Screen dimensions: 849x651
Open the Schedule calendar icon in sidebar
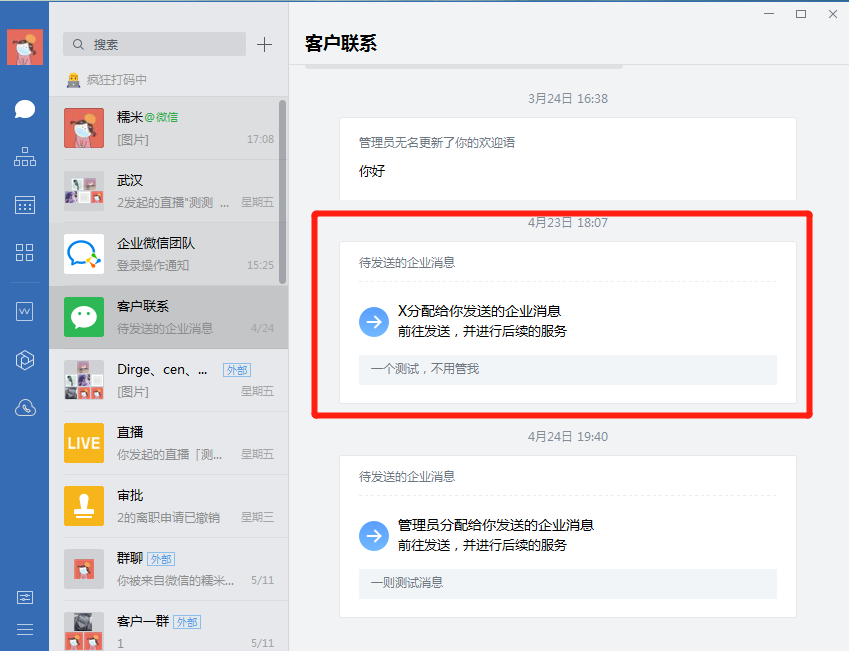25,205
